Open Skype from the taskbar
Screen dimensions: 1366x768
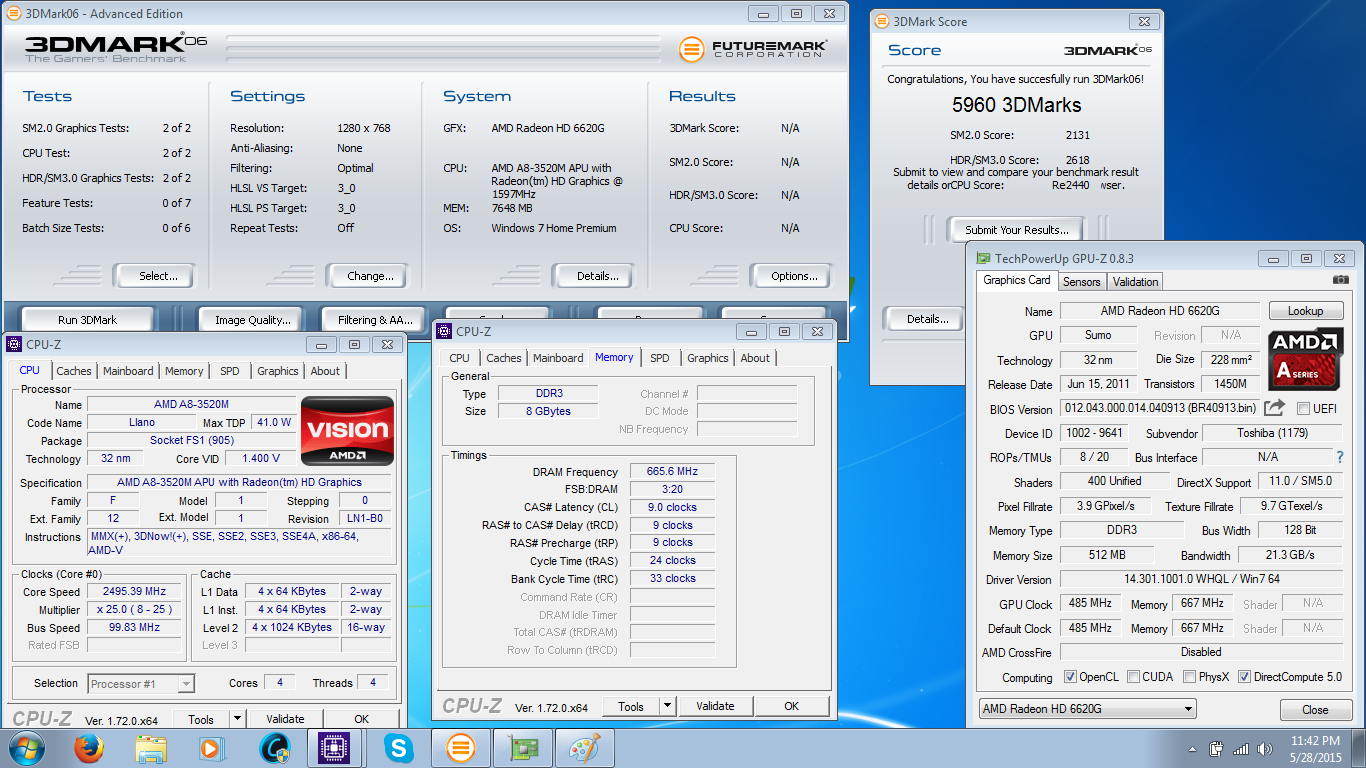coord(398,748)
